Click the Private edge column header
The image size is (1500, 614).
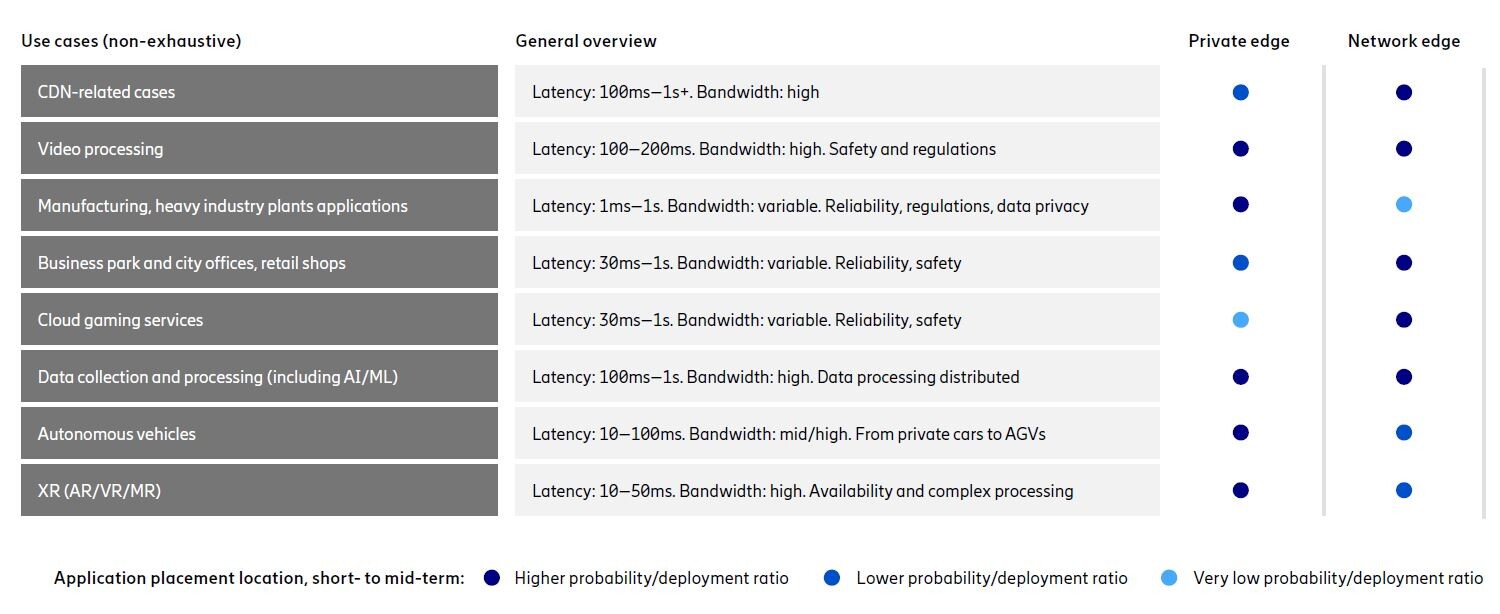click(1239, 41)
